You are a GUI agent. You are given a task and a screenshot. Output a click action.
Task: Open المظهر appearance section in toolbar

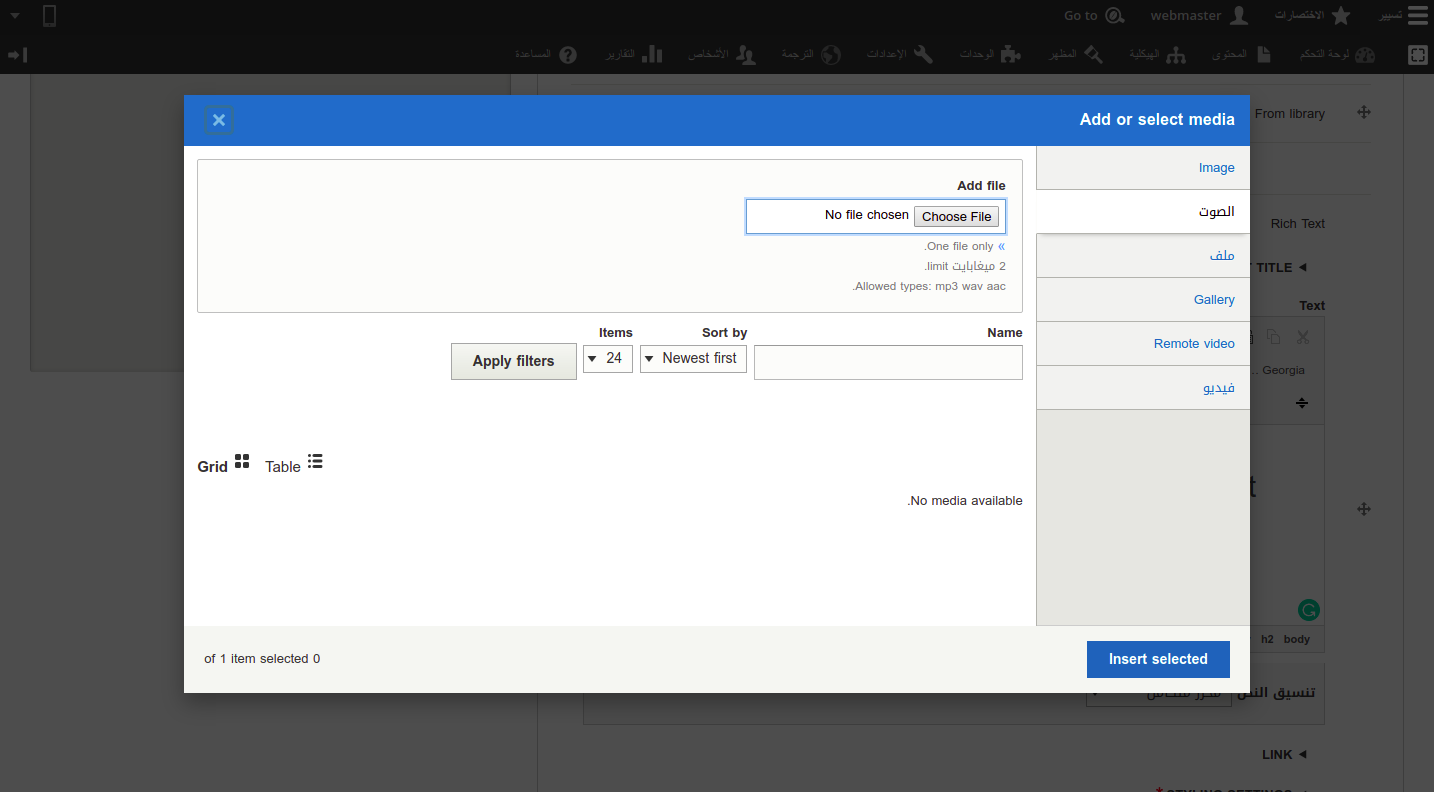[x=1076, y=55]
